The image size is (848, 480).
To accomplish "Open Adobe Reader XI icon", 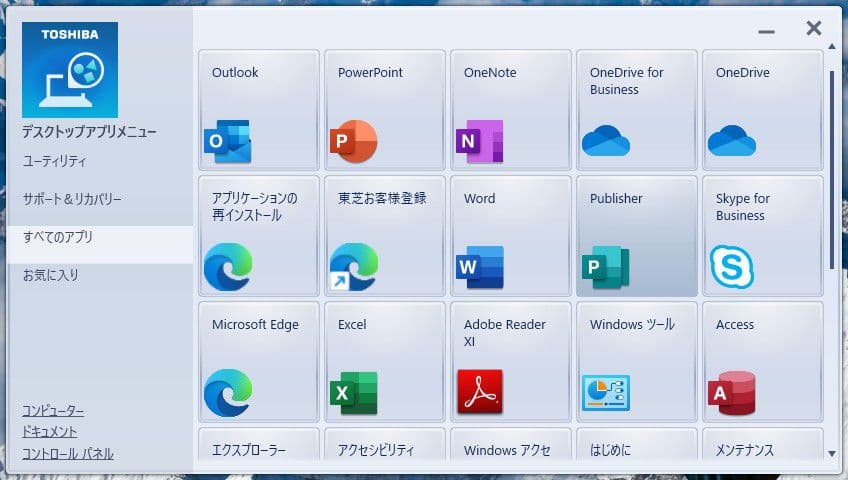I will [x=480, y=391].
